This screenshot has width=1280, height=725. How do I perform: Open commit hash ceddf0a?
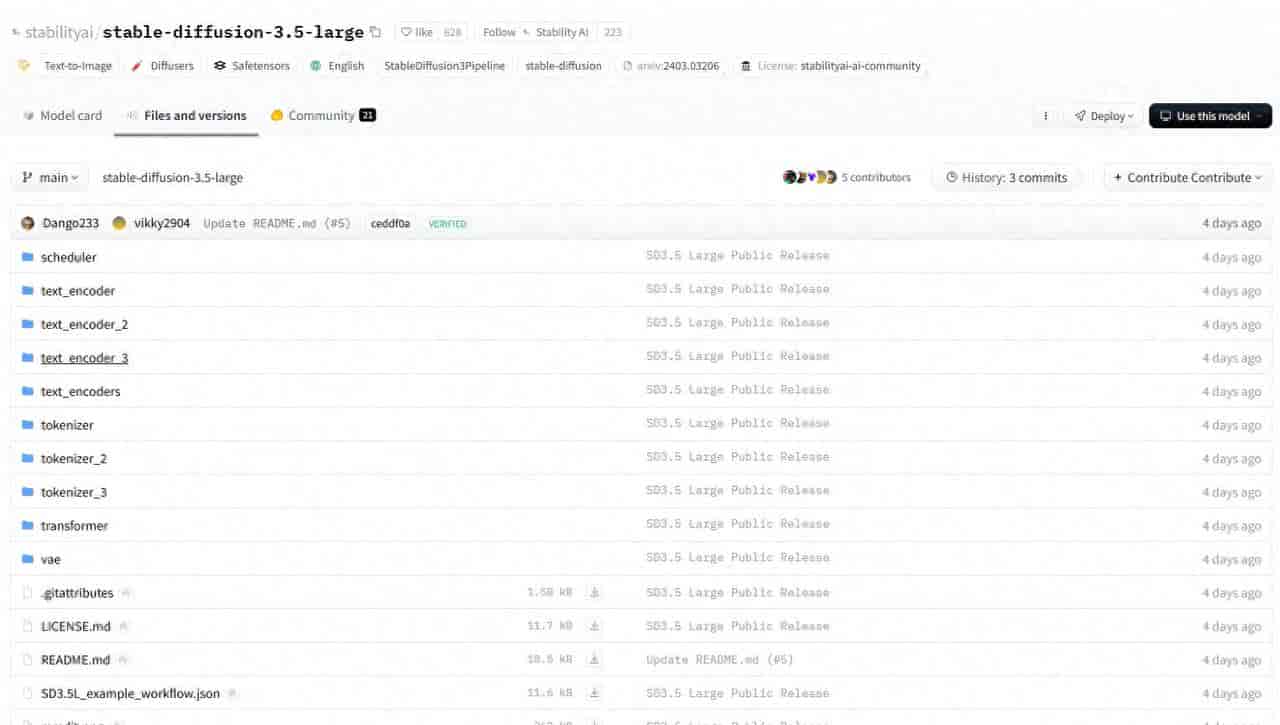(390, 224)
